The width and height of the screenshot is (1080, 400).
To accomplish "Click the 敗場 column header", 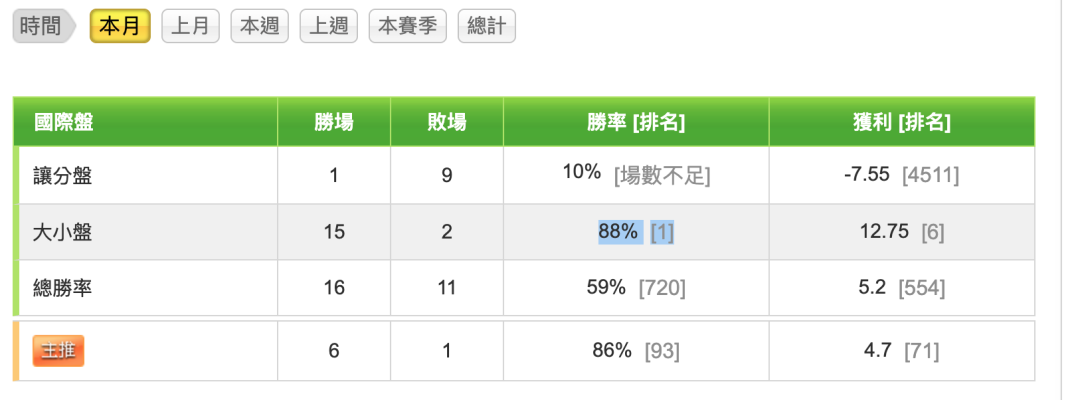I will (447, 123).
